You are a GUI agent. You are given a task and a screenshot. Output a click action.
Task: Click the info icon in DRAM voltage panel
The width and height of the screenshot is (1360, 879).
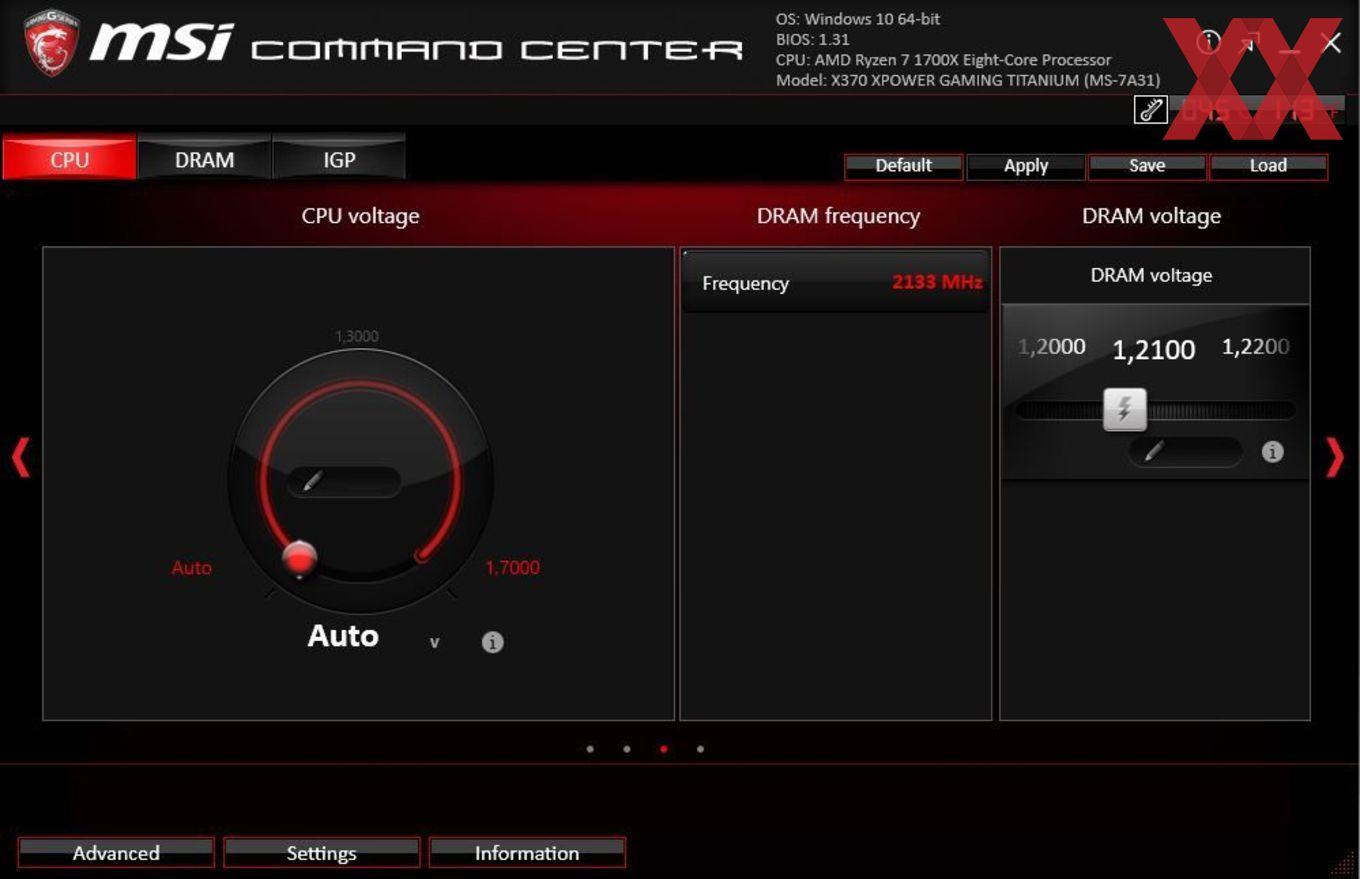click(x=1272, y=452)
